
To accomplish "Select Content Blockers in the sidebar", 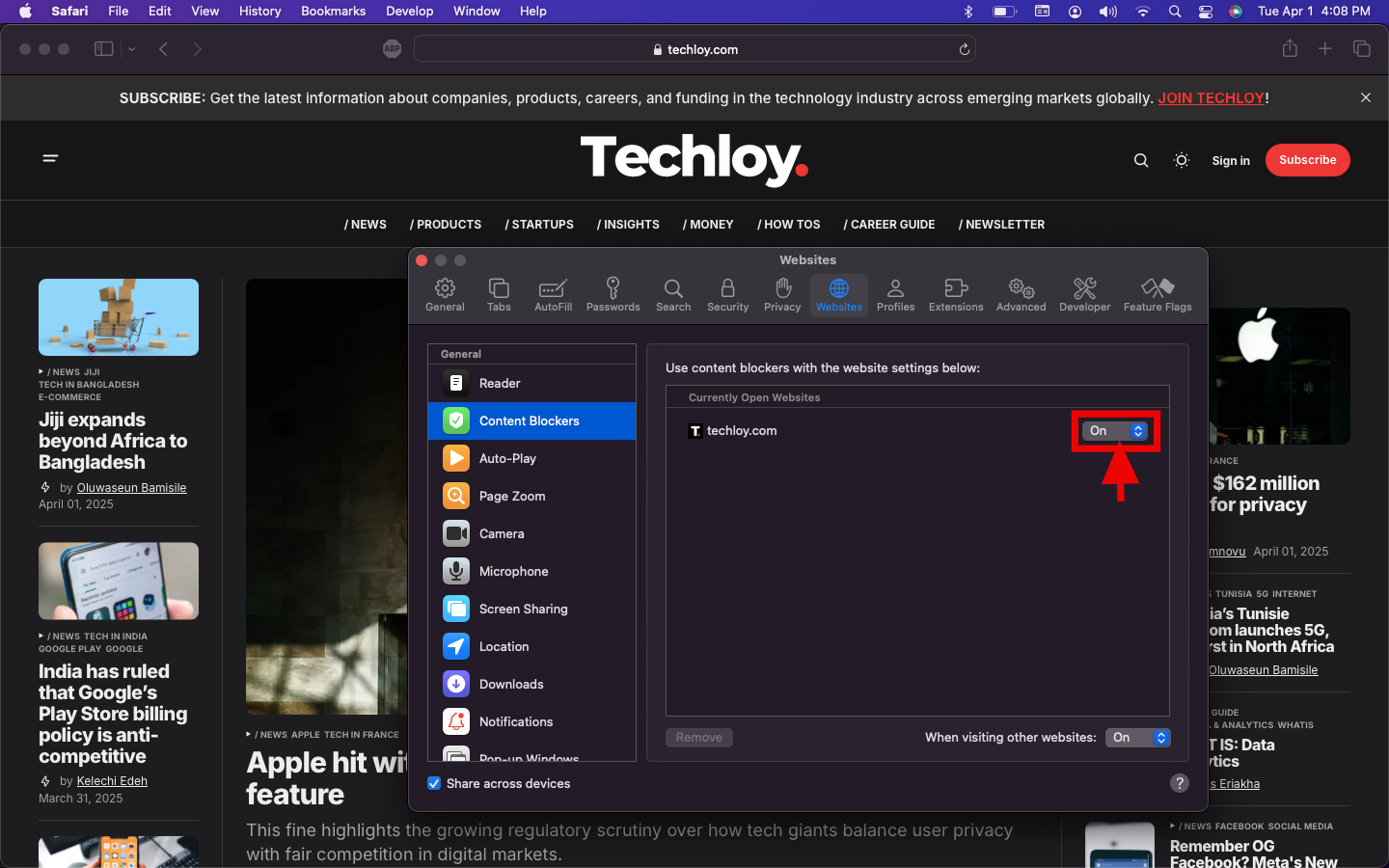I will point(531,420).
